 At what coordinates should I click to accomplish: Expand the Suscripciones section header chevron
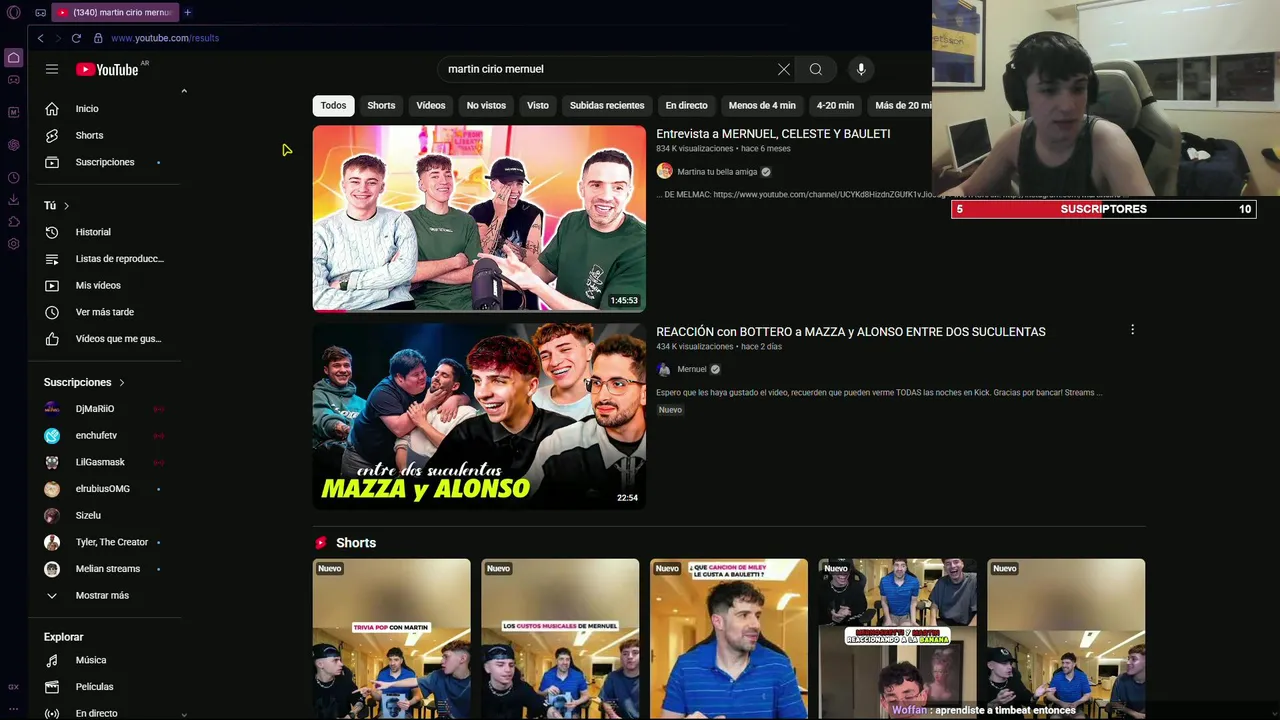pyautogui.click(x=122, y=383)
